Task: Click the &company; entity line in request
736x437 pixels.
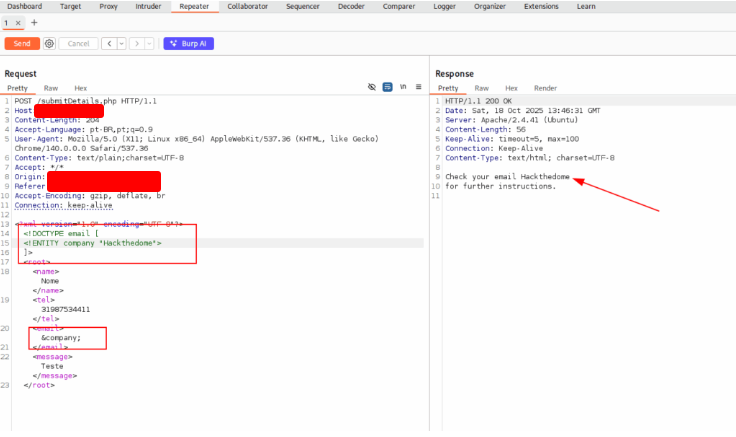Action: click(x=60, y=337)
